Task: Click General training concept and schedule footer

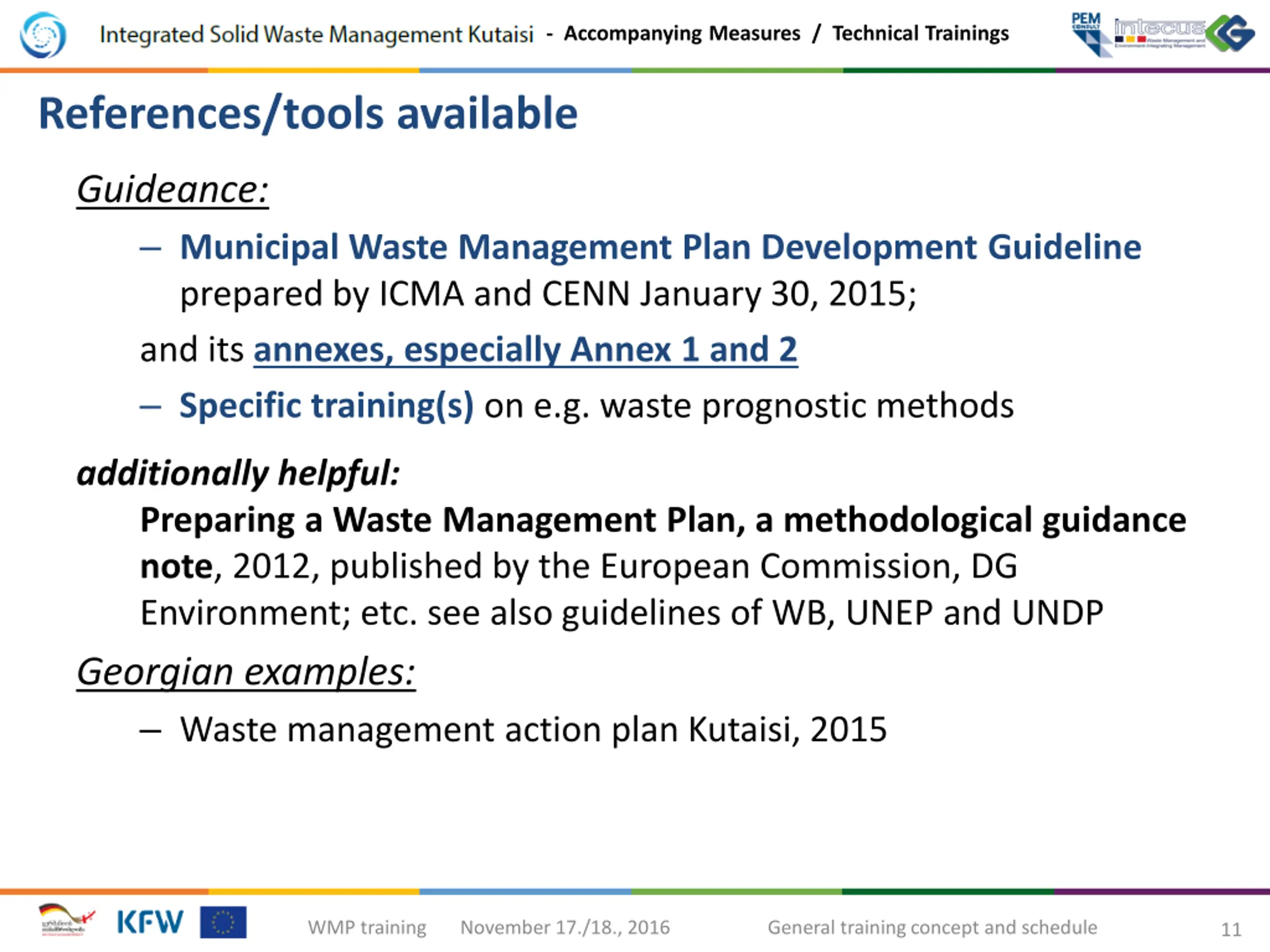Action: (x=932, y=927)
